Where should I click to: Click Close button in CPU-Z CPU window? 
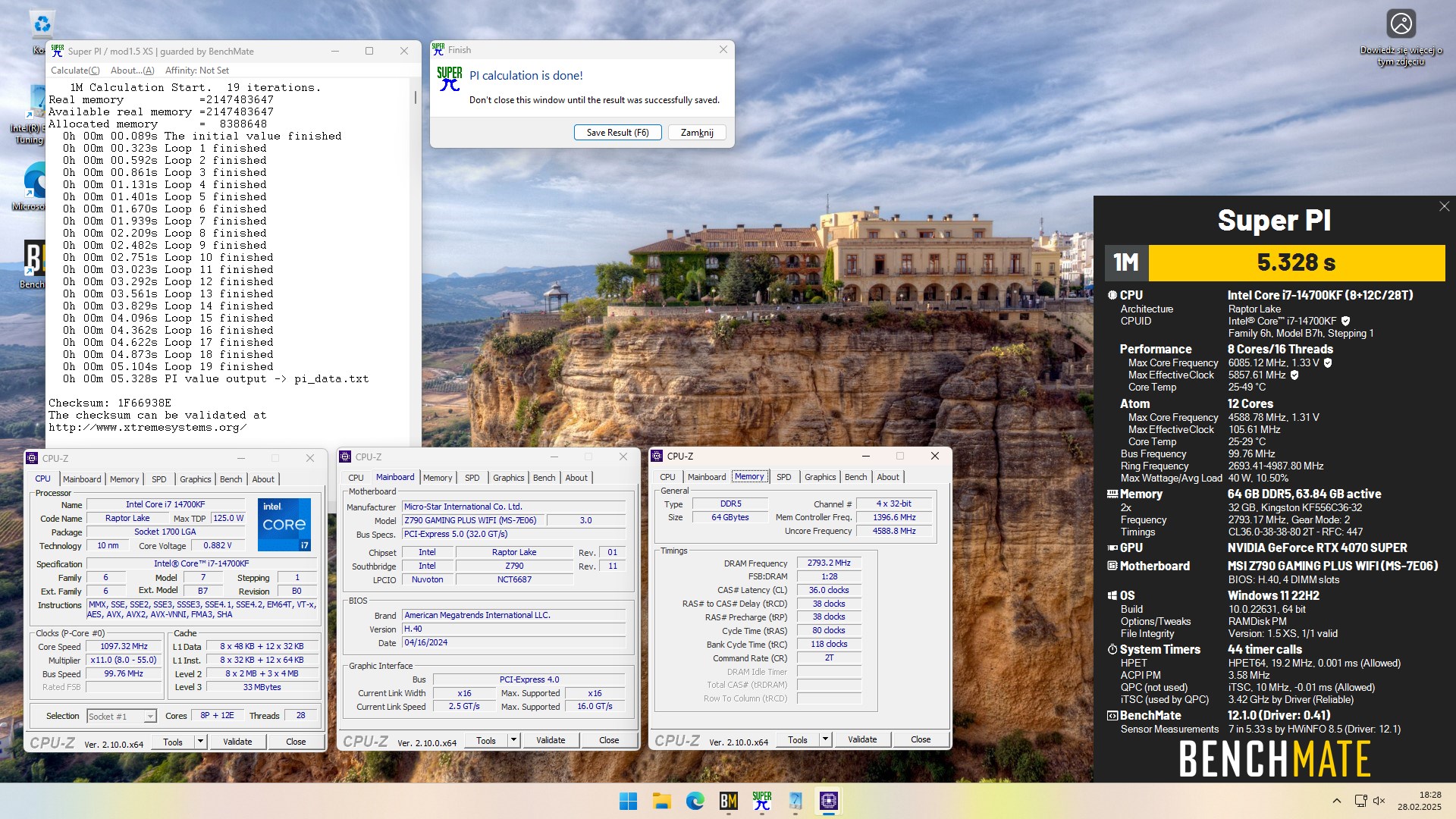[296, 742]
